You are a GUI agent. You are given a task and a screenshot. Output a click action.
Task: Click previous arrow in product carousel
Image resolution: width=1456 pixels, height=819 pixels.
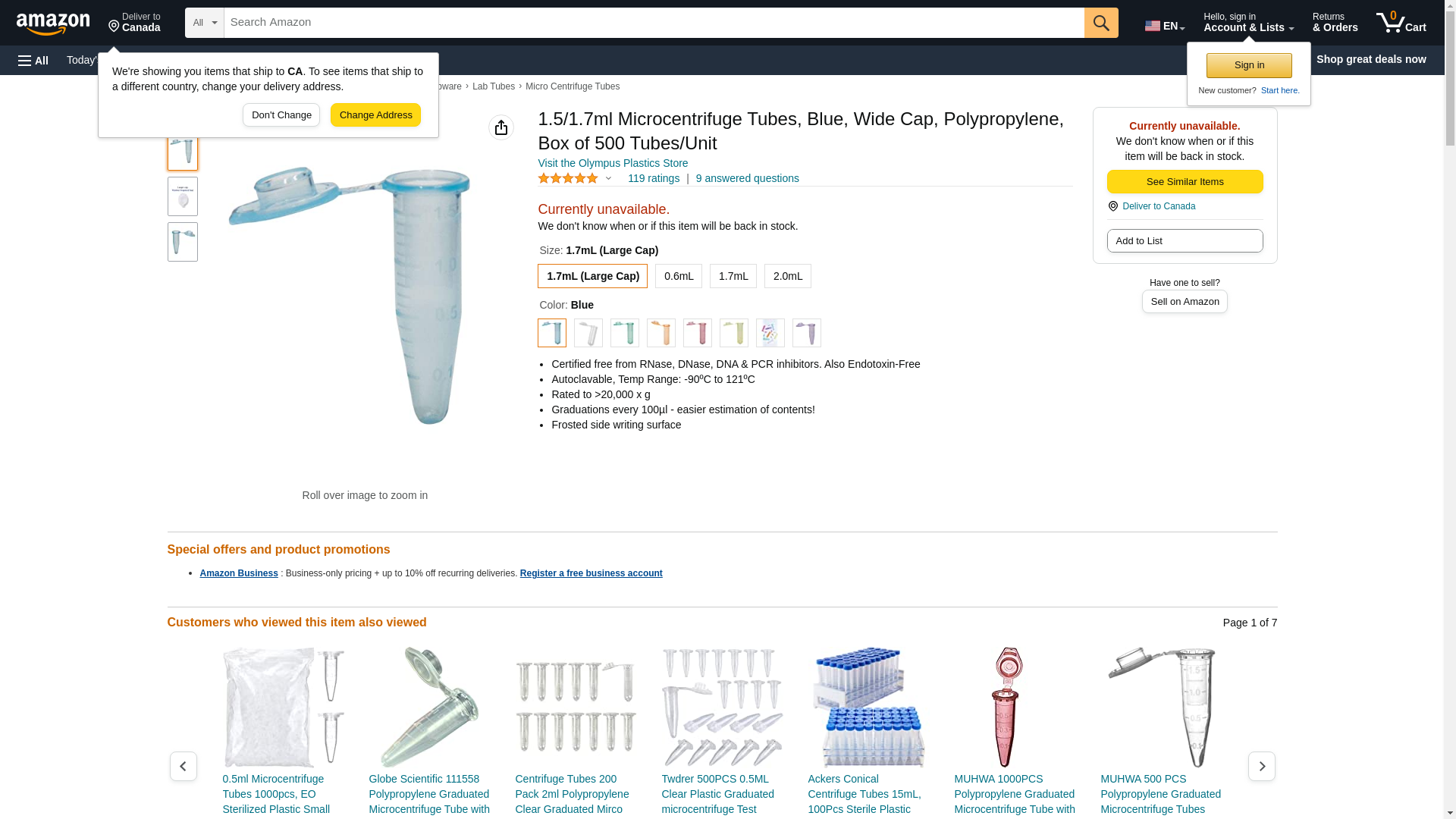[184, 766]
